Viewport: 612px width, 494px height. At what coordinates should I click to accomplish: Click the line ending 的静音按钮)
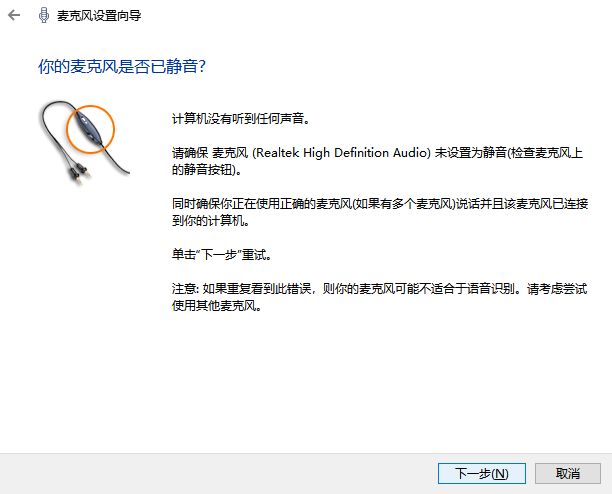[x=207, y=169]
